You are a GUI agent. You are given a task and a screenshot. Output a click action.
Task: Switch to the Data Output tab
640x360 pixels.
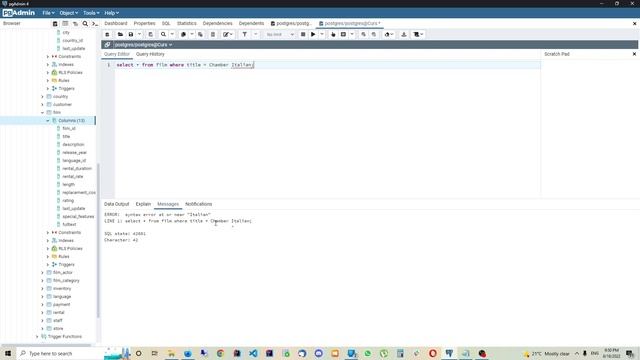[x=116, y=204]
